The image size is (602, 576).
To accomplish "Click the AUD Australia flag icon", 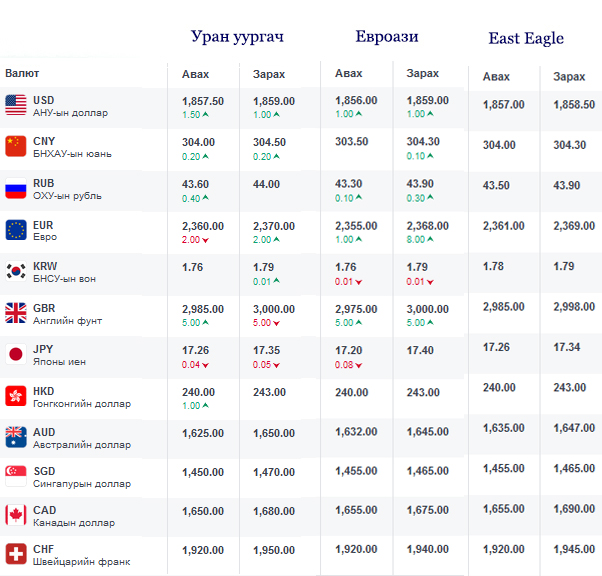I will click(16, 436).
